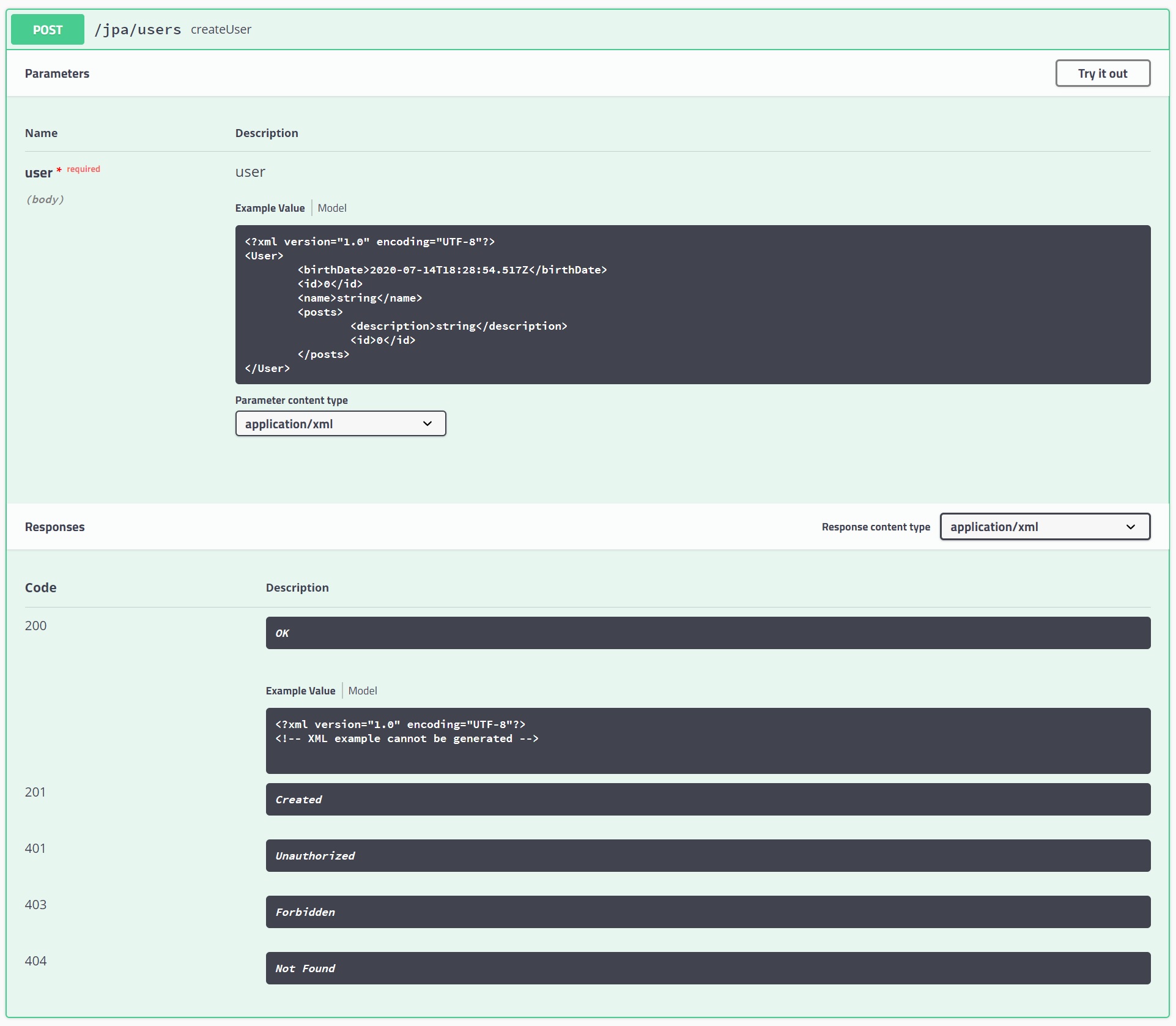Switch to Model tab in 200 response
The image size is (1176, 1026).
click(x=363, y=691)
